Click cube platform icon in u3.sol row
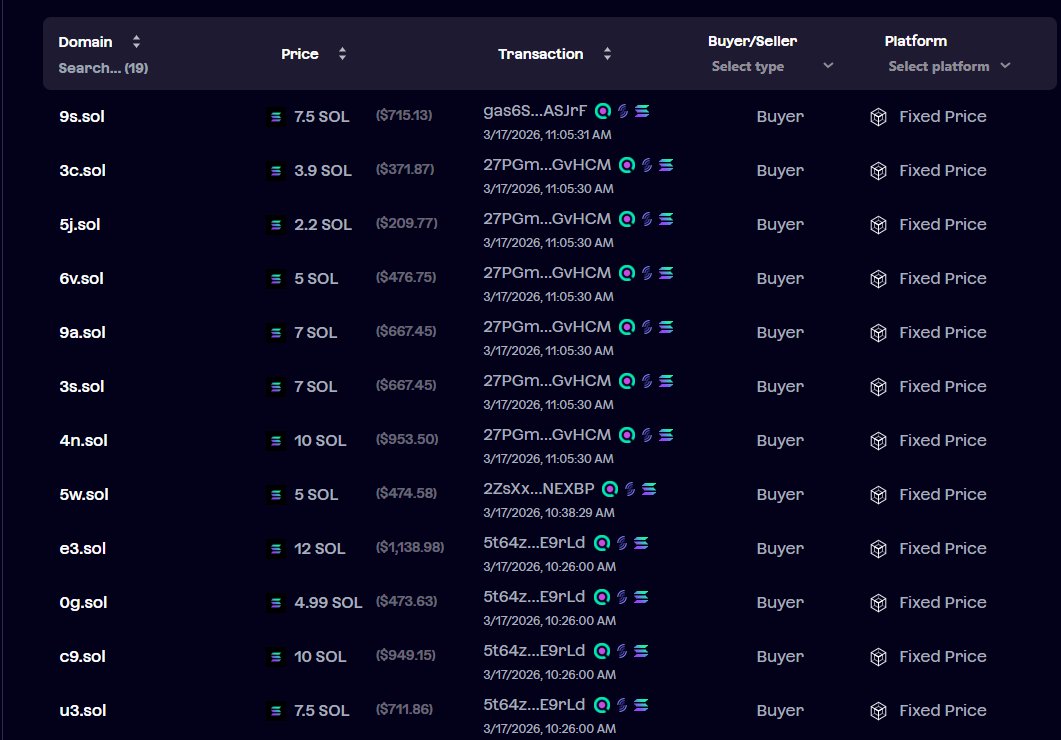The image size is (1061, 740). 878,711
